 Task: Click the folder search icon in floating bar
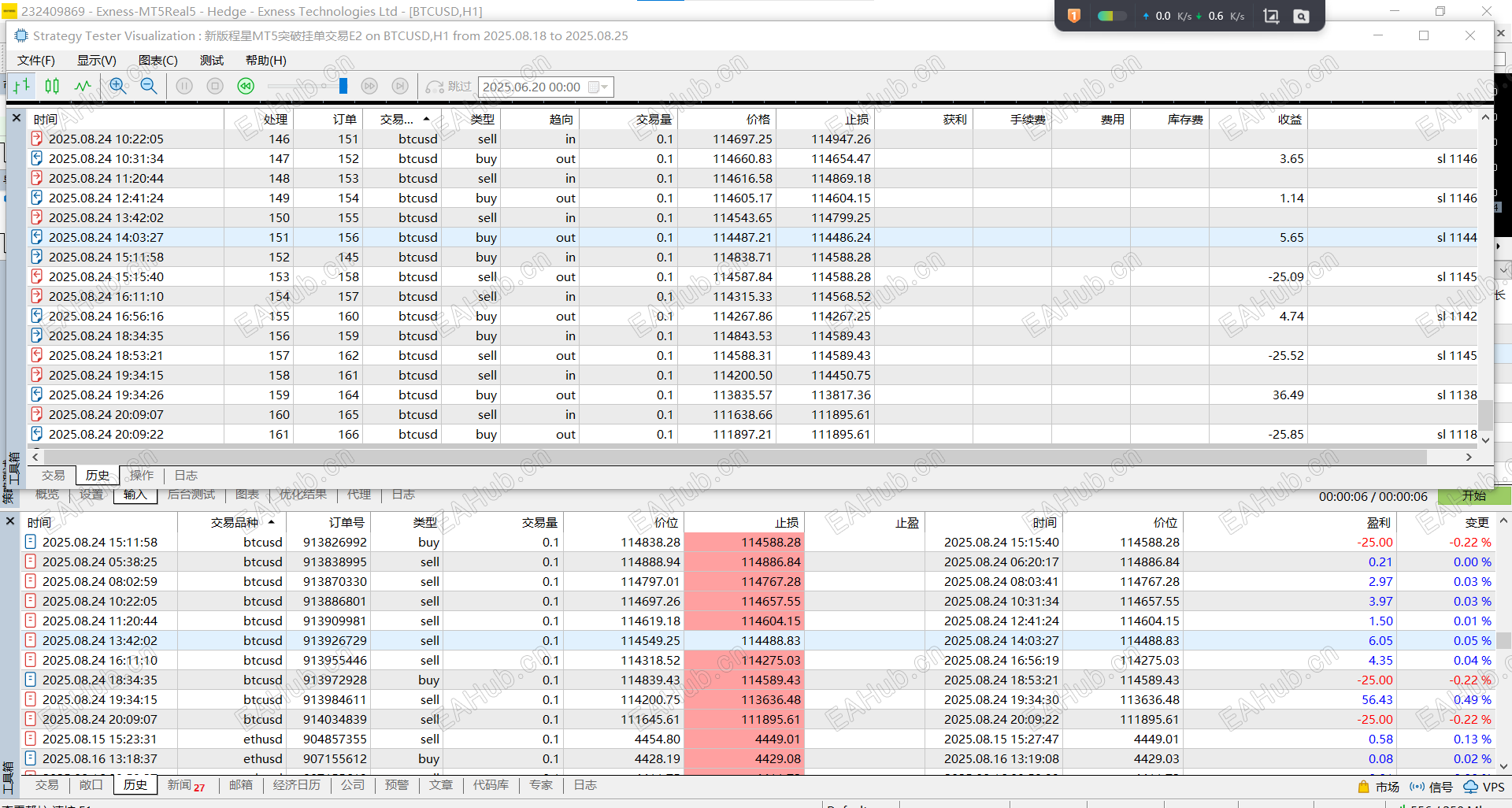[1301, 16]
